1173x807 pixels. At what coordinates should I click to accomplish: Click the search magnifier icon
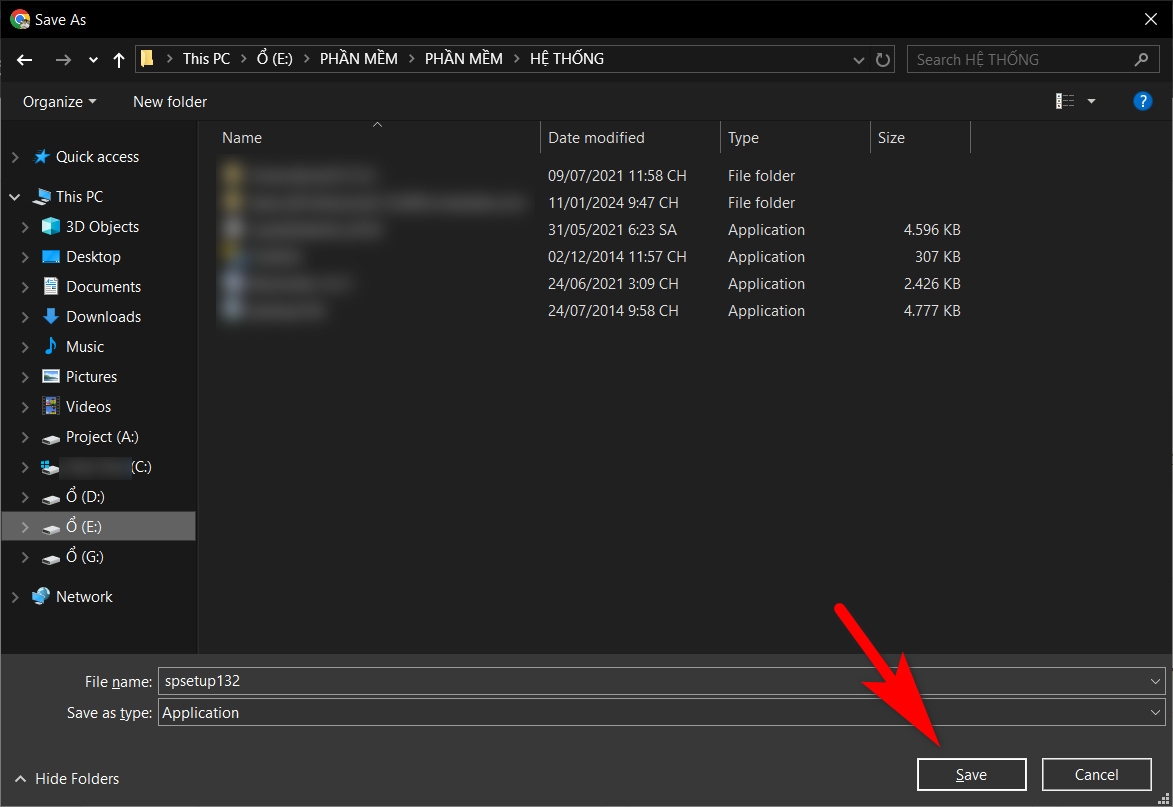tap(1141, 59)
